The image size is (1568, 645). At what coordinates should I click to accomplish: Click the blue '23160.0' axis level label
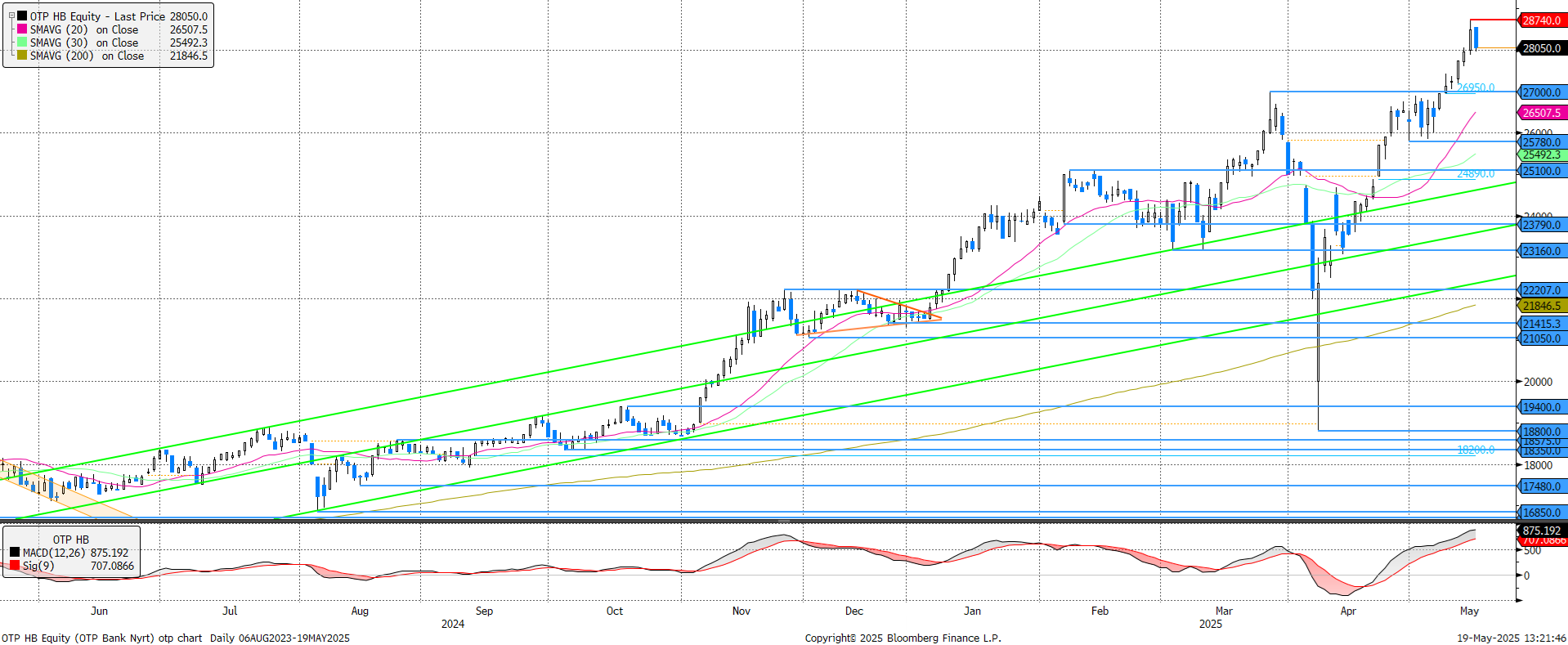pos(1542,251)
